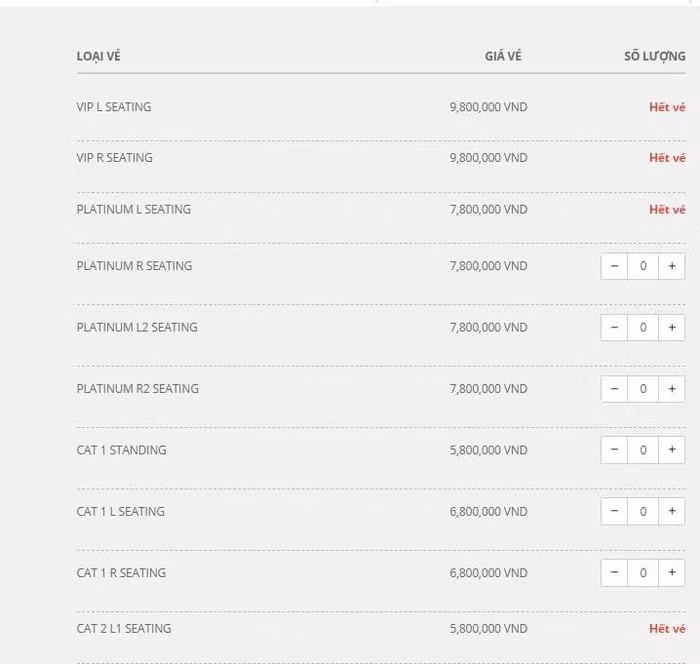This screenshot has height=664, width=700.
Task: Tap minus on CAT 1 R SEATING
Action: coord(614,573)
